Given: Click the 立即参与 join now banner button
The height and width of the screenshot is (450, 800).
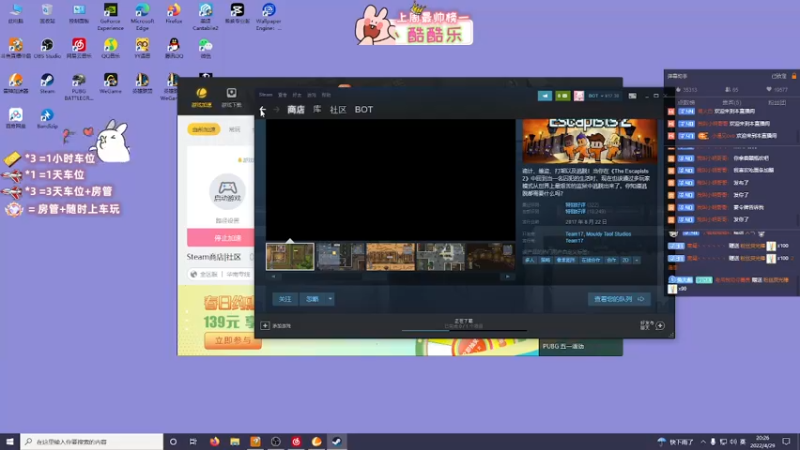Looking at the screenshot, I should tap(233, 340).
